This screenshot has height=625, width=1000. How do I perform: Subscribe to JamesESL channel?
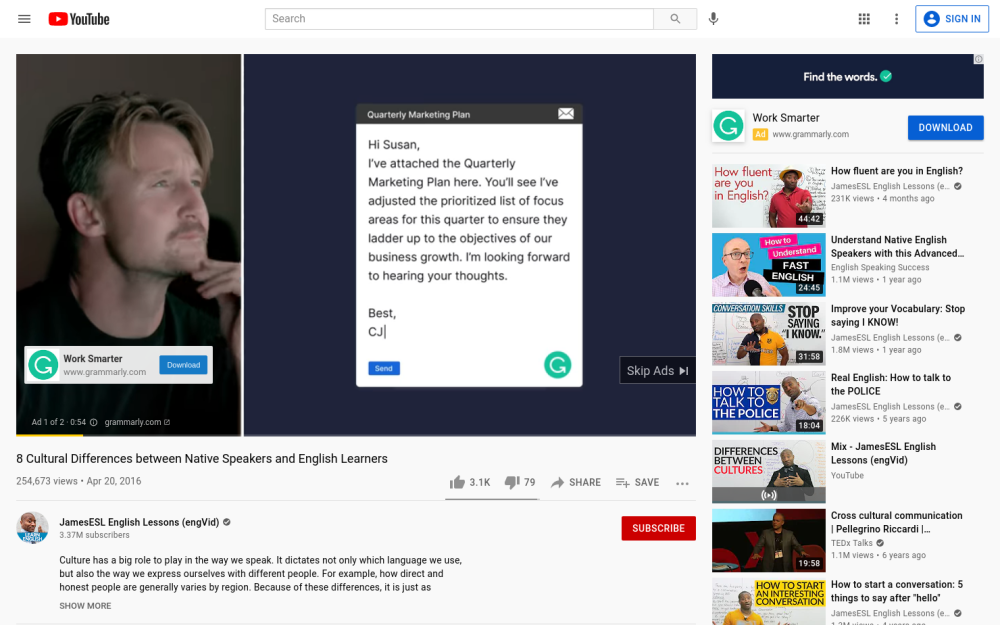[658, 528]
